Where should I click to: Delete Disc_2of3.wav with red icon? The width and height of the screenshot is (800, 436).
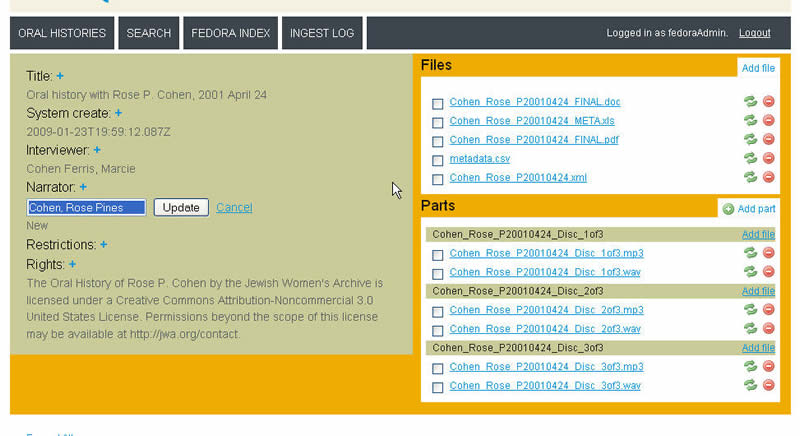point(768,328)
